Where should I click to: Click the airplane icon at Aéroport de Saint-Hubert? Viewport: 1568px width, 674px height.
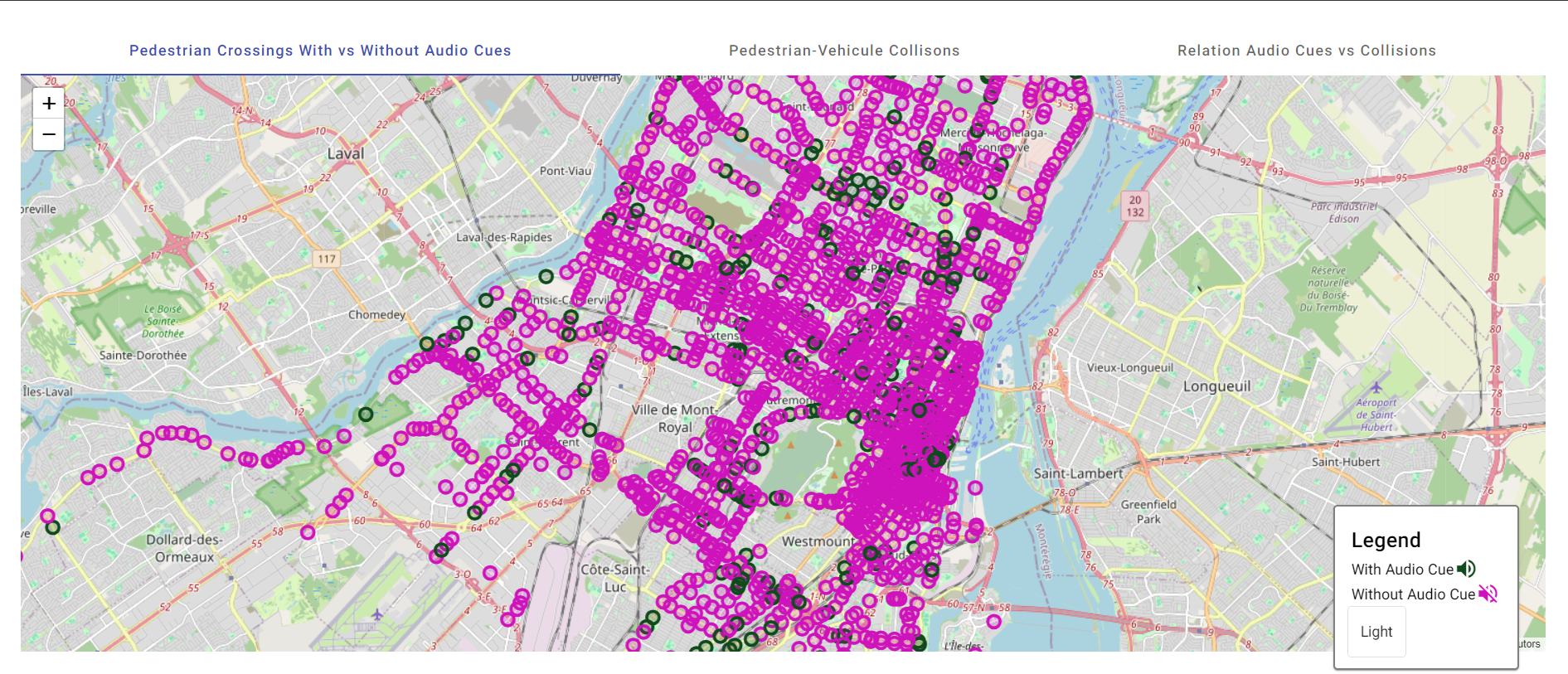click(x=1376, y=387)
